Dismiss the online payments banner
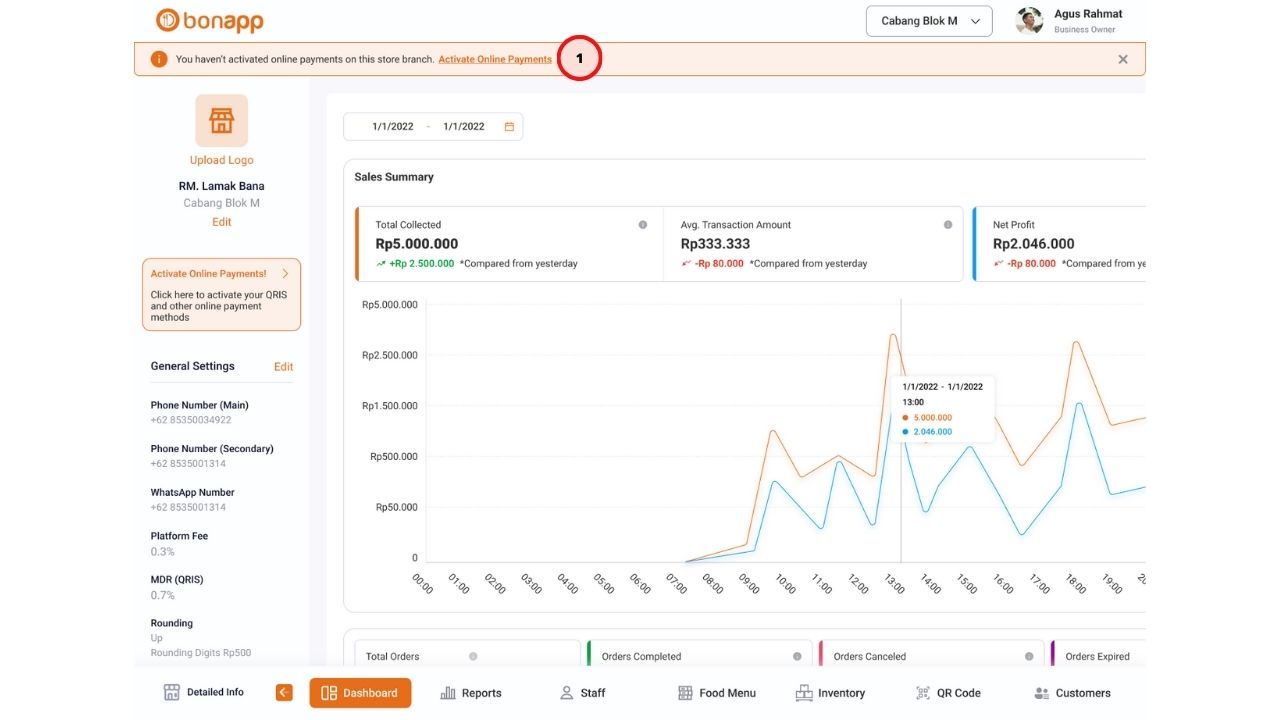 coord(1123,59)
